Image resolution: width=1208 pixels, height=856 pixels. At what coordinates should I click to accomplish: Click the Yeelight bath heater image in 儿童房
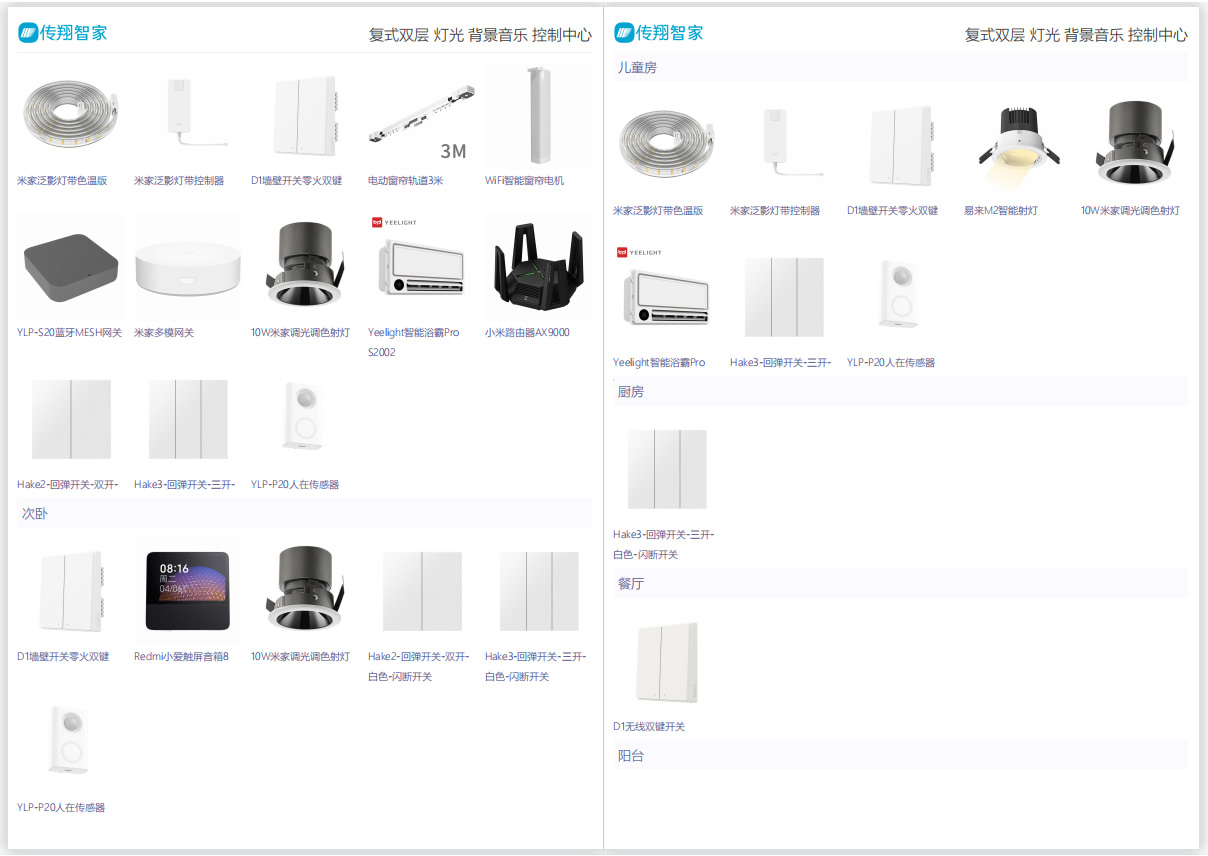coord(666,297)
